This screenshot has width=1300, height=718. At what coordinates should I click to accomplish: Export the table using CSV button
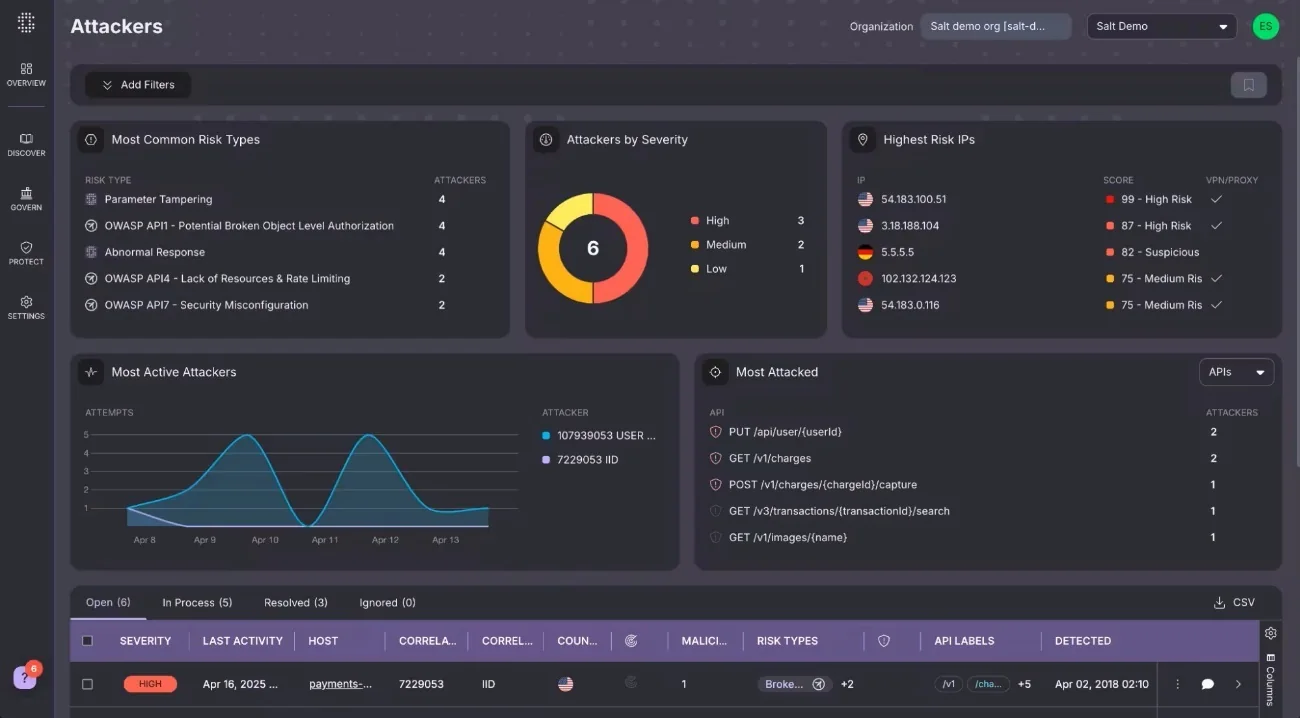(x=1234, y=602)
